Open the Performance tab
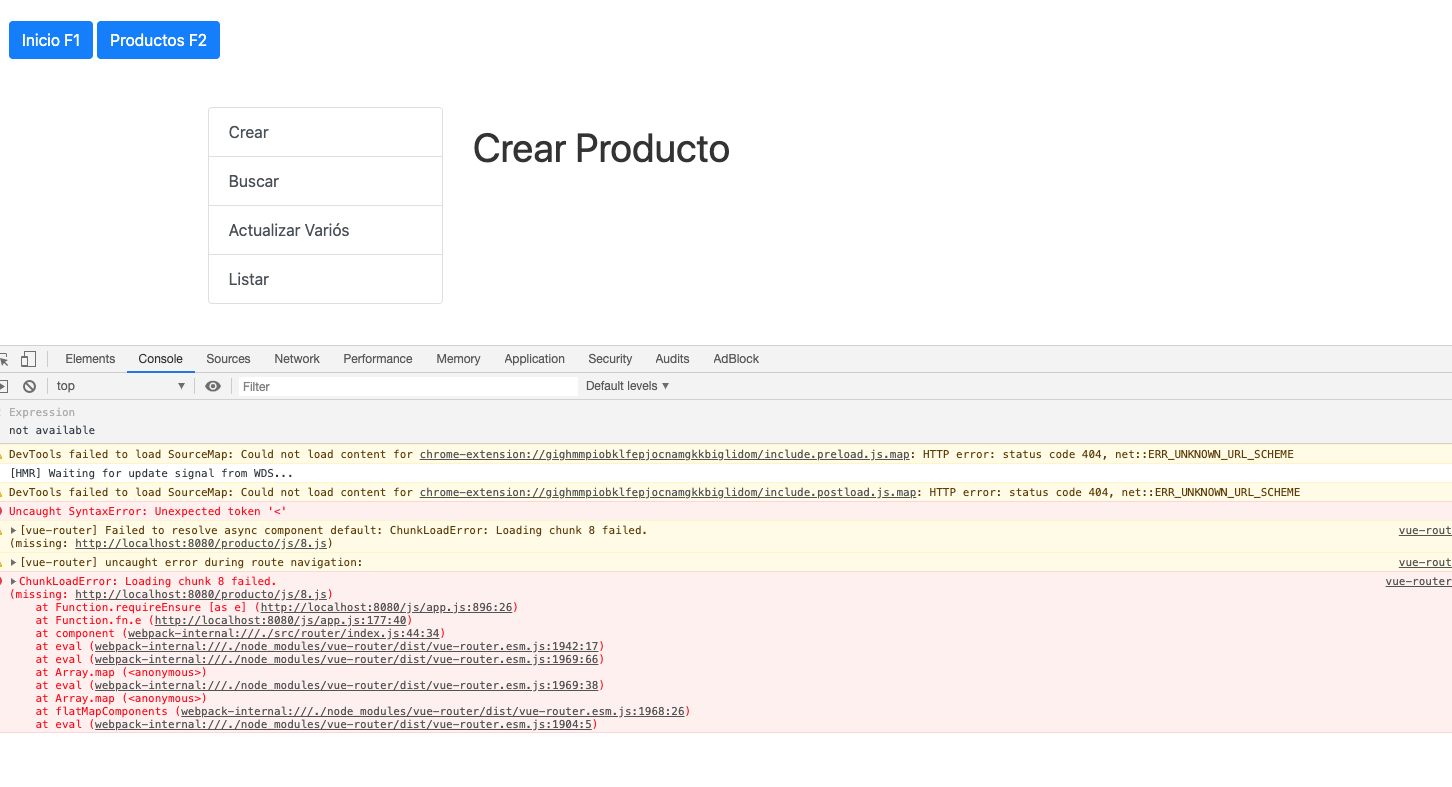This screenshot has height=787, width=1452. tap(378, 359)
